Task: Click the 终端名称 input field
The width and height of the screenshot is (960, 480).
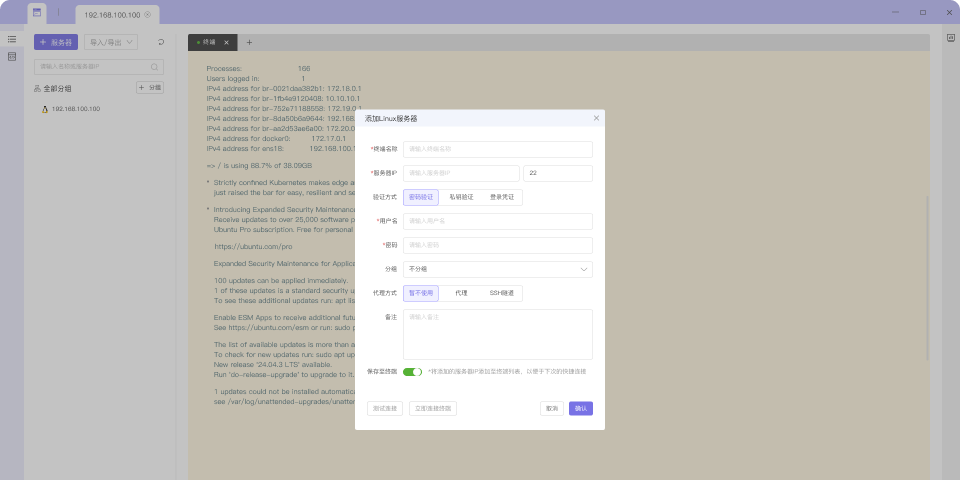Action: click(497, 149)
